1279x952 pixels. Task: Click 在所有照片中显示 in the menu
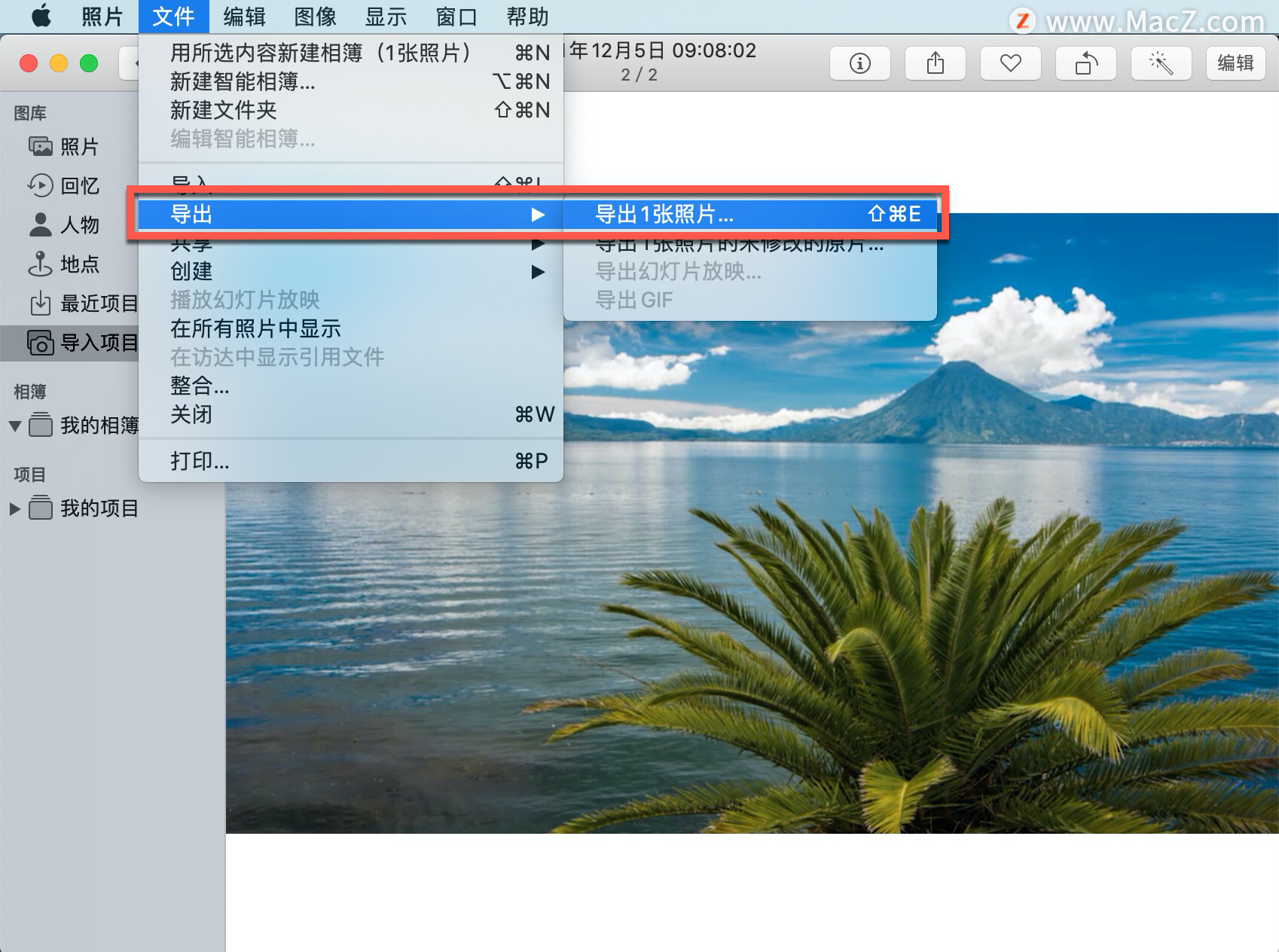click(256, 328)
